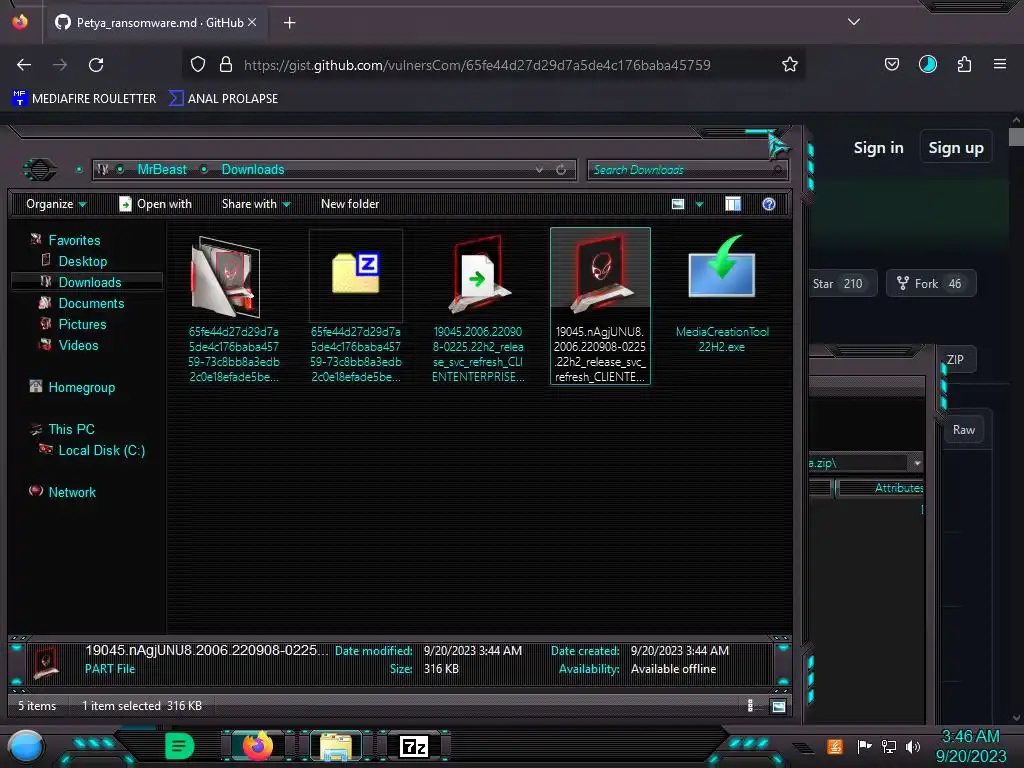Screen dimensions: 1024x768
Task: Open MEDIAFIRE ROULETTER bookmark
Action: point(84,99)
